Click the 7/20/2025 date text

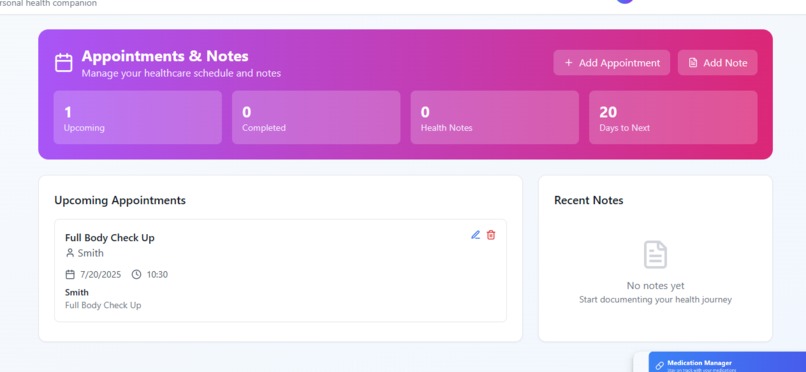pyautogui.click(x=100, y=274)
